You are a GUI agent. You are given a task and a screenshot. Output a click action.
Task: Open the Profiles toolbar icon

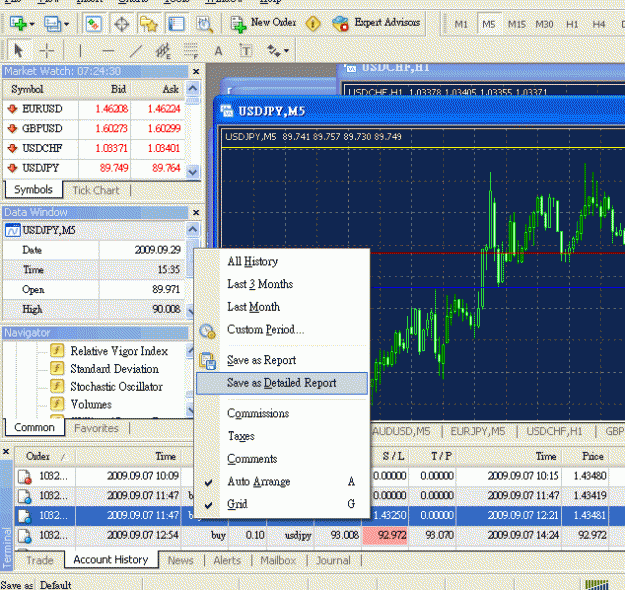(x=52, y=24)
